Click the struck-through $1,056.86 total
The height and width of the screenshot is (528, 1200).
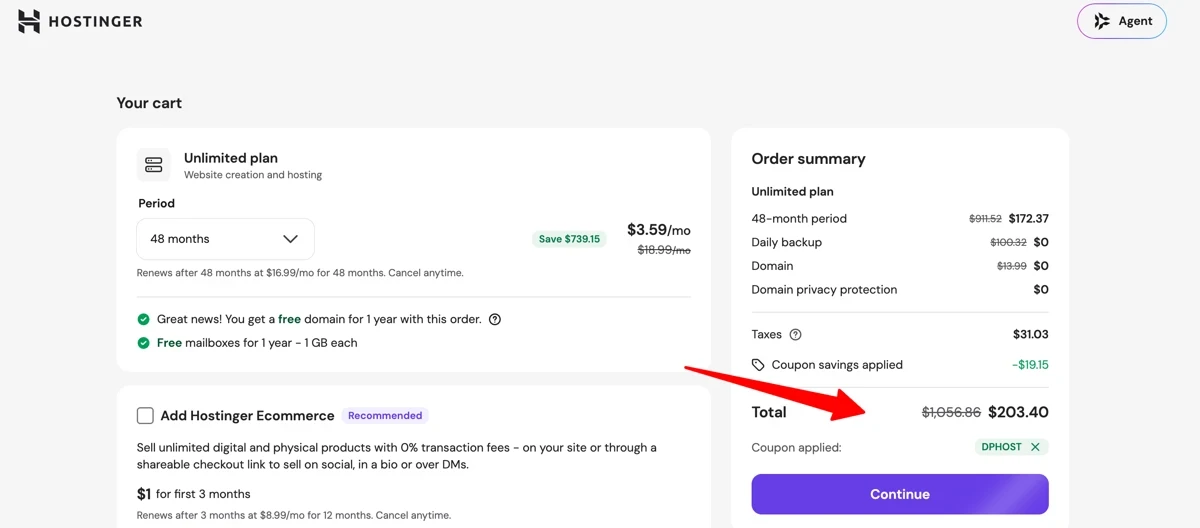pos(951,412)
